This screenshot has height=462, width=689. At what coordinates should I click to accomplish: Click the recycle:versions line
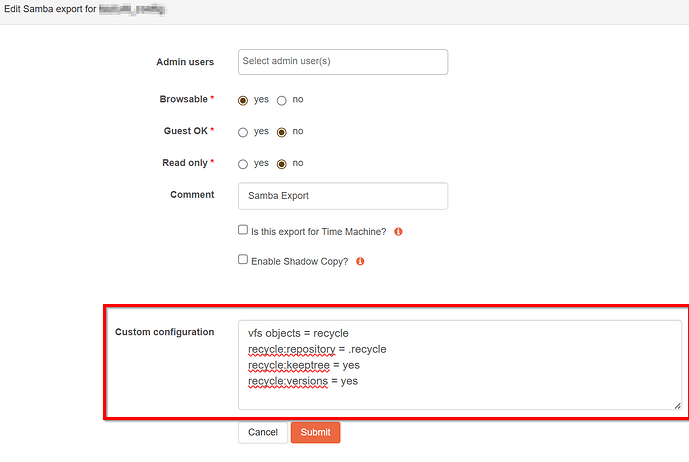click(302, 381)
